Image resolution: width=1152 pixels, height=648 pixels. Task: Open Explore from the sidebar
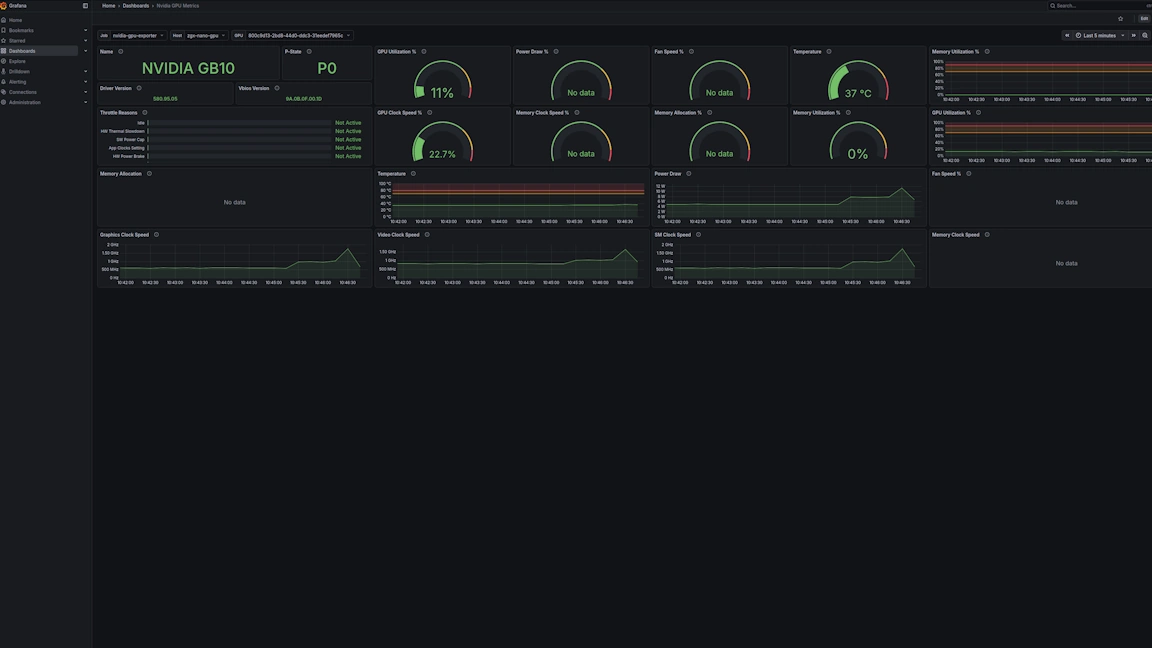17,61
